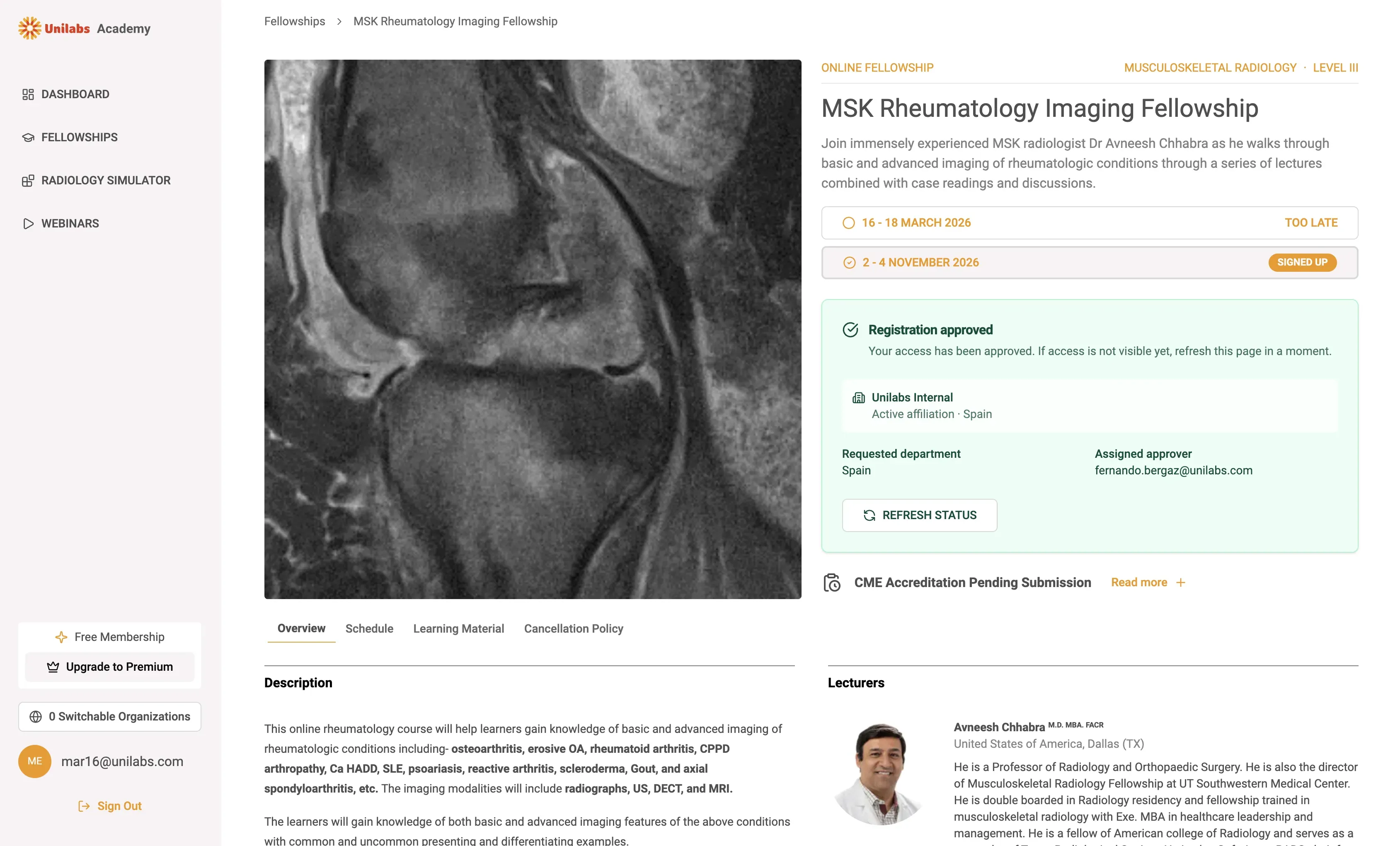Select the 2 - 4 November 2026 session option
This screenshot has width=1400, height=846.
click(x=920, y=263)
